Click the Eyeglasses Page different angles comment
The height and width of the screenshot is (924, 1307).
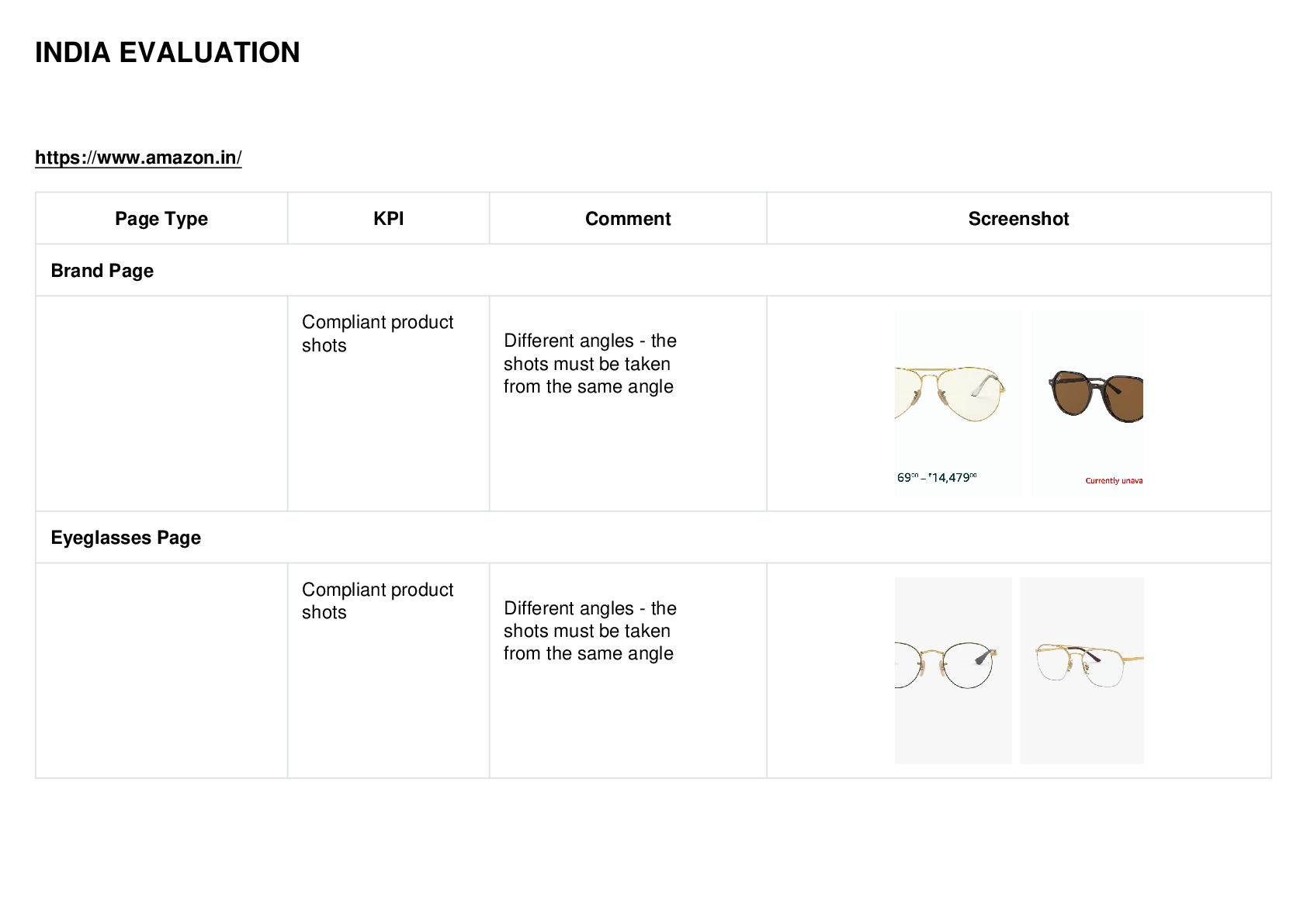click(590, 631)
